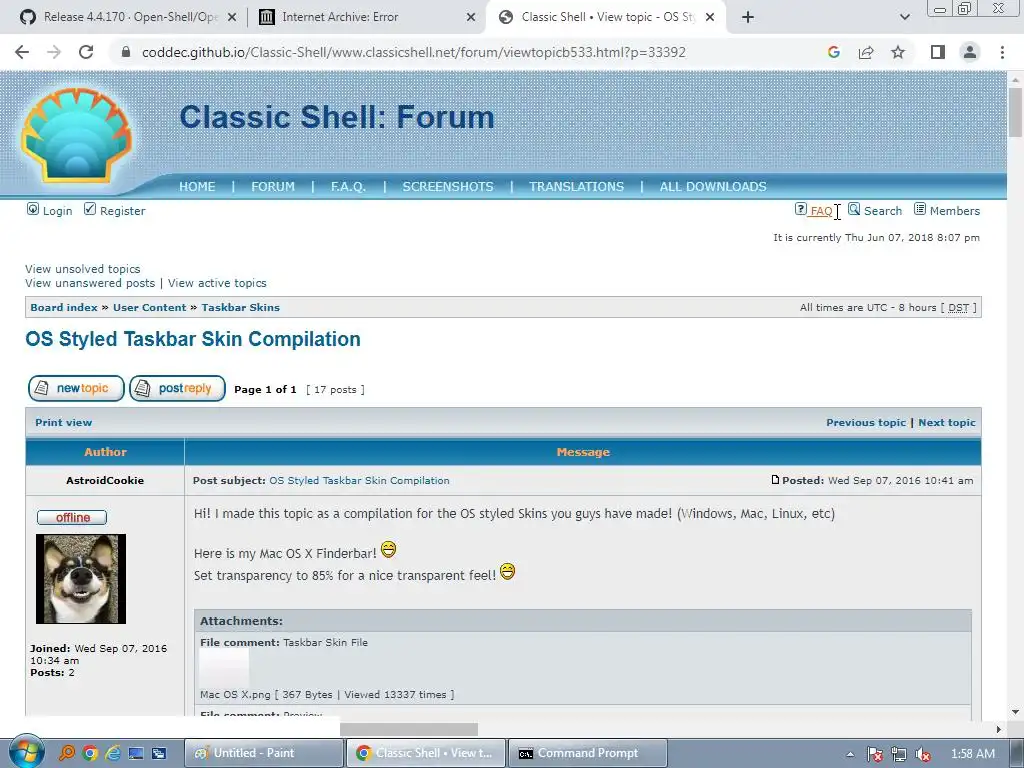Click the Google icon in address bar
Screen dimensions: 1024x768
tap(833, 52)
